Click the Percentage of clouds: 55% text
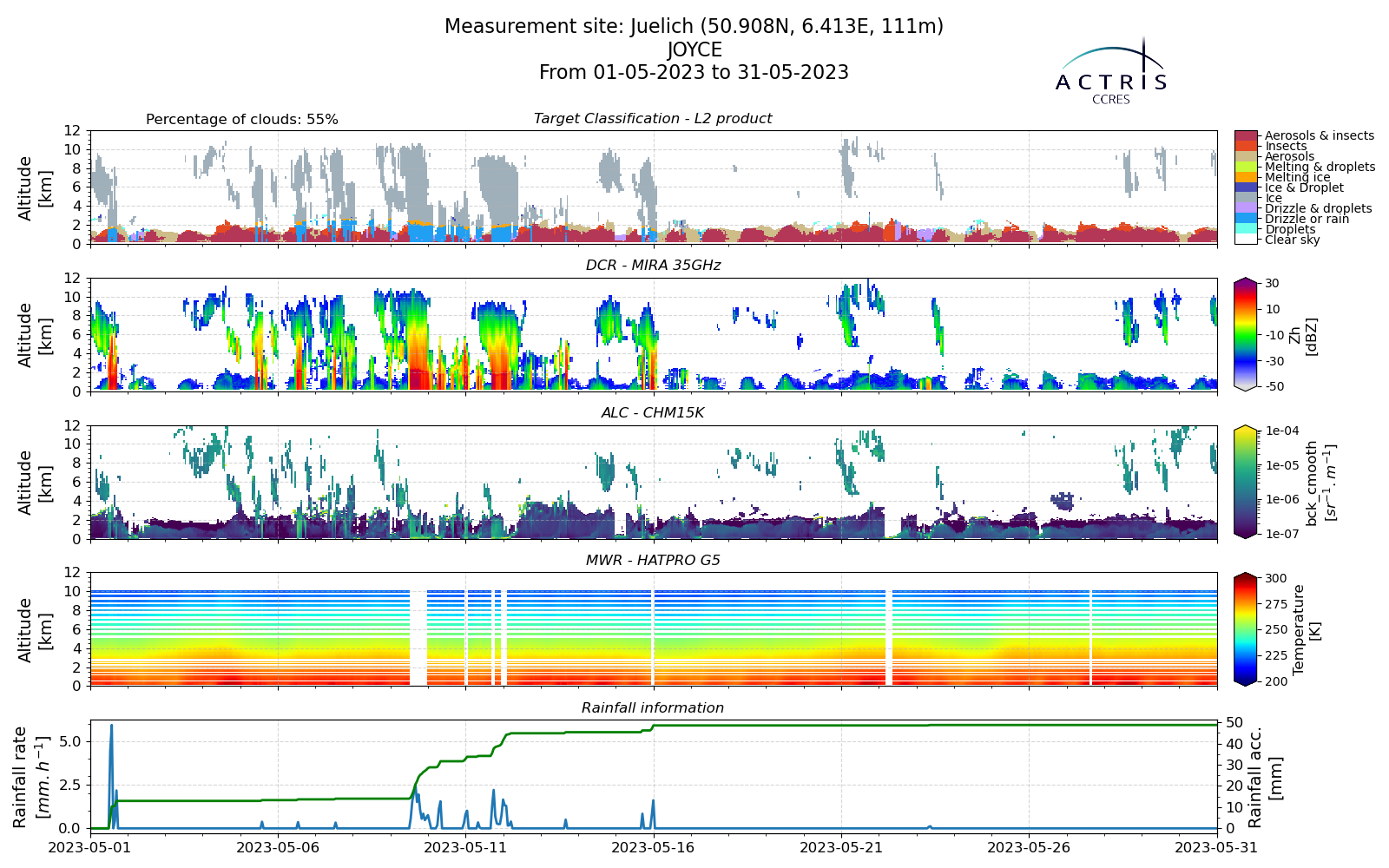 coord(242,120)
